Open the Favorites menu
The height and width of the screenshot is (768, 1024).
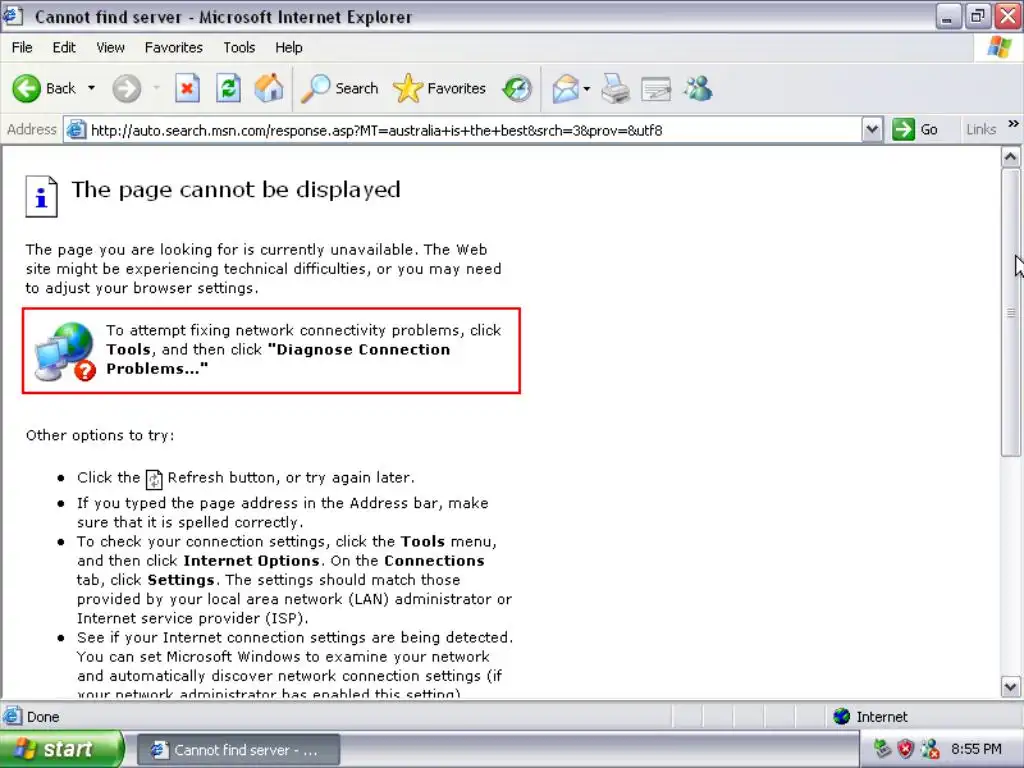(174, 48)
